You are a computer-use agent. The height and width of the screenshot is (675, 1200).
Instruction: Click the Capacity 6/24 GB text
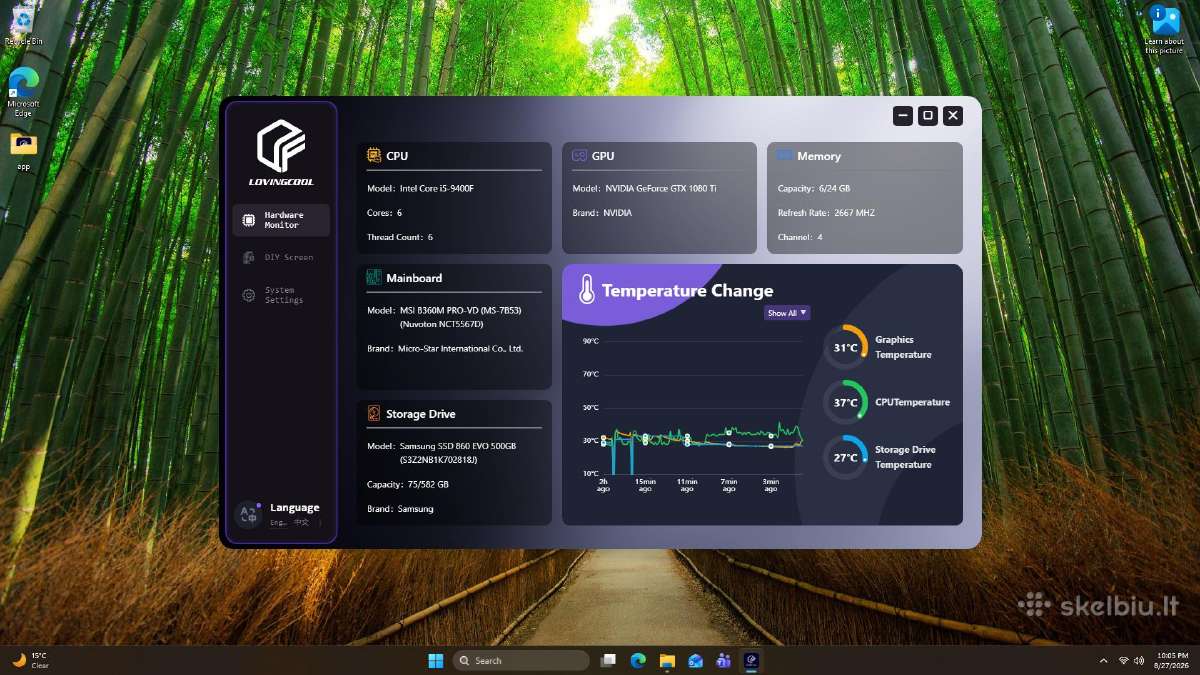click(814, 188)
